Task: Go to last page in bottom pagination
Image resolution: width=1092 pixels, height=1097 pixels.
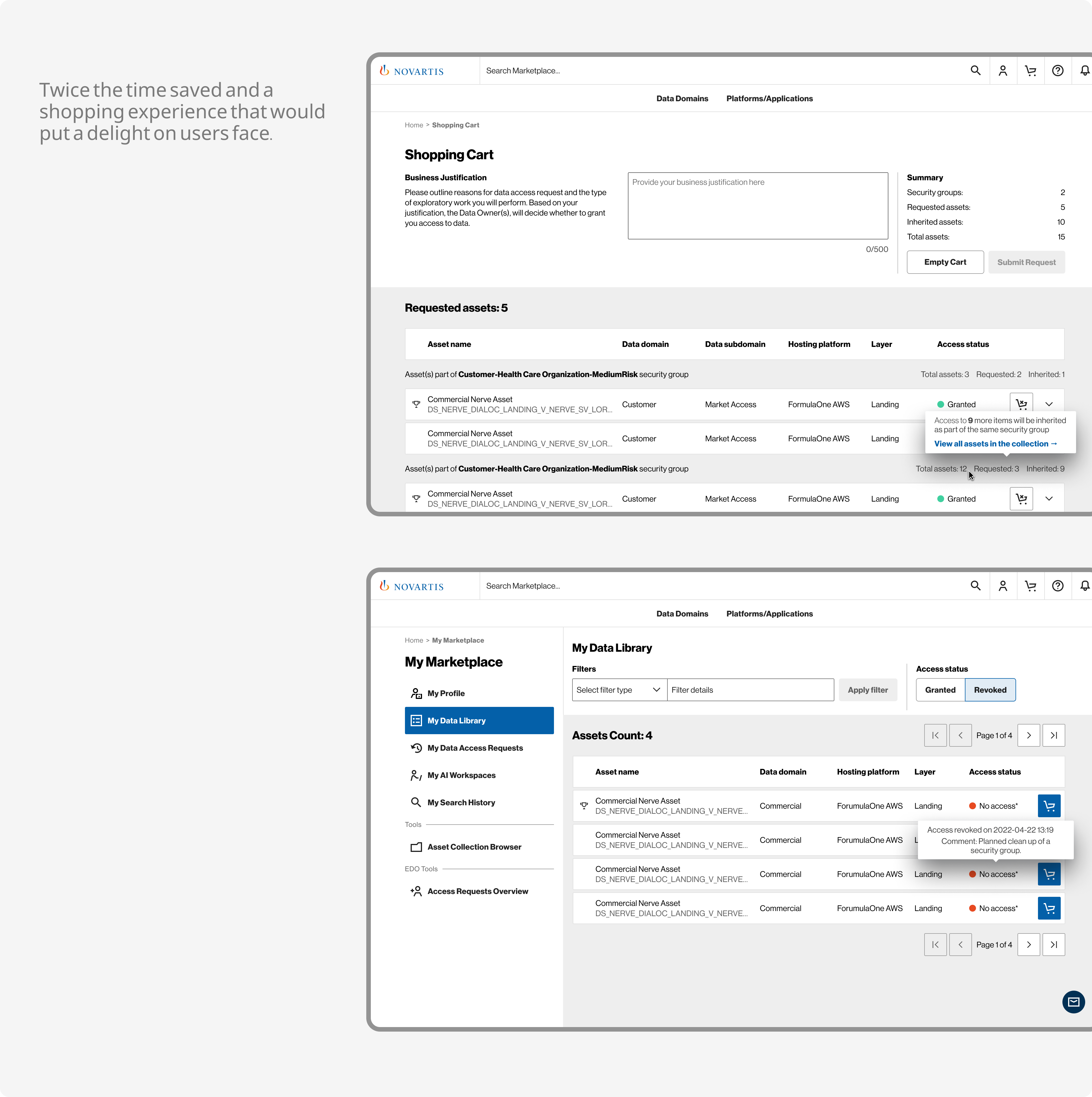Action: pos(1053,944)
